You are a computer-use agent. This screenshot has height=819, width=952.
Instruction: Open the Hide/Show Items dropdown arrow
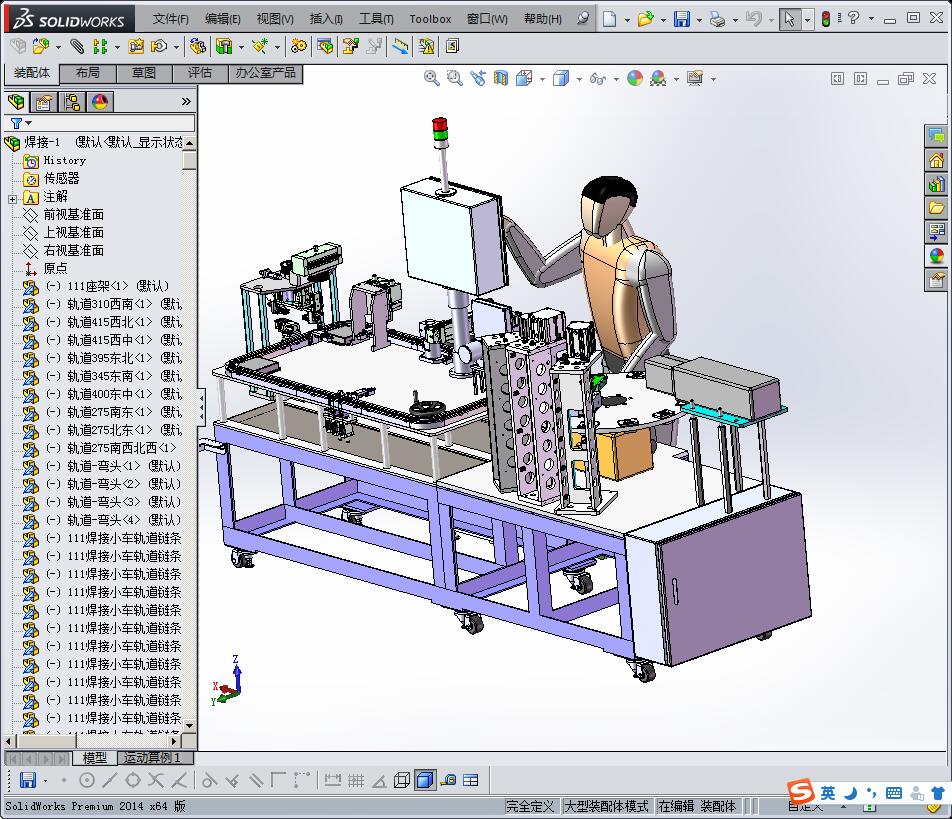(x=616, y=79)
